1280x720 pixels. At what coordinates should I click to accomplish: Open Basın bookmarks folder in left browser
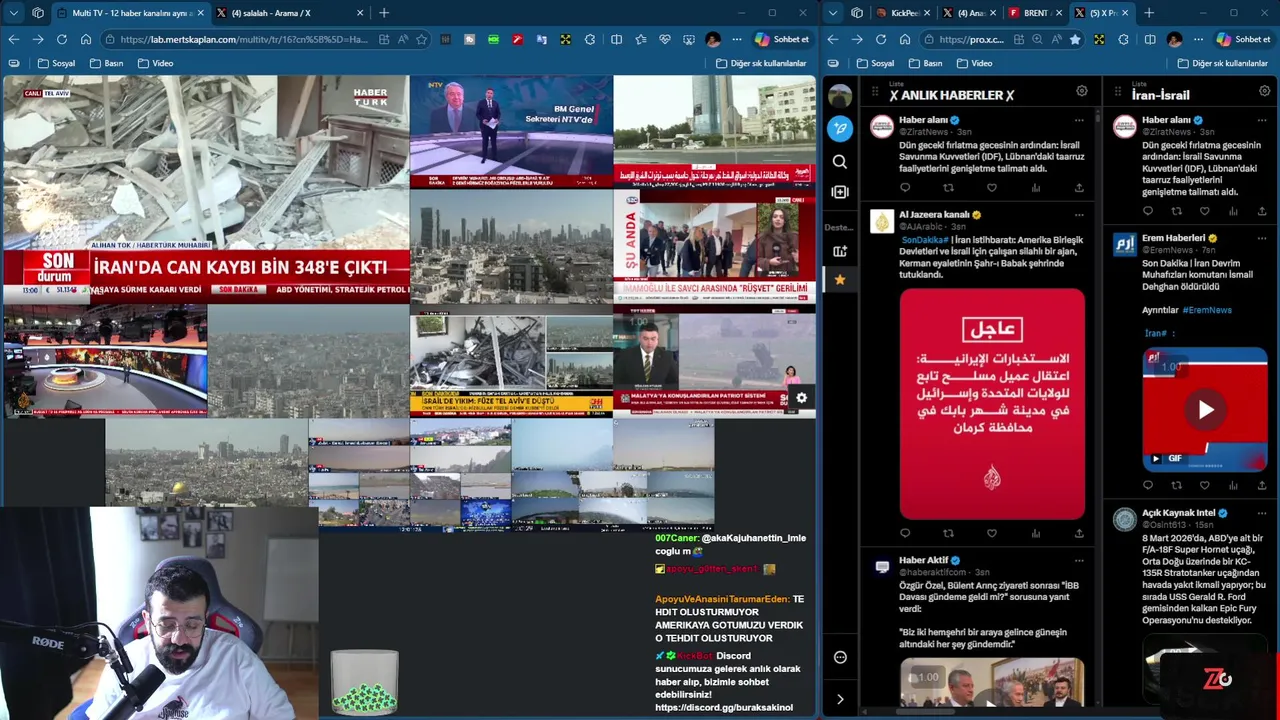click(106, 63)
